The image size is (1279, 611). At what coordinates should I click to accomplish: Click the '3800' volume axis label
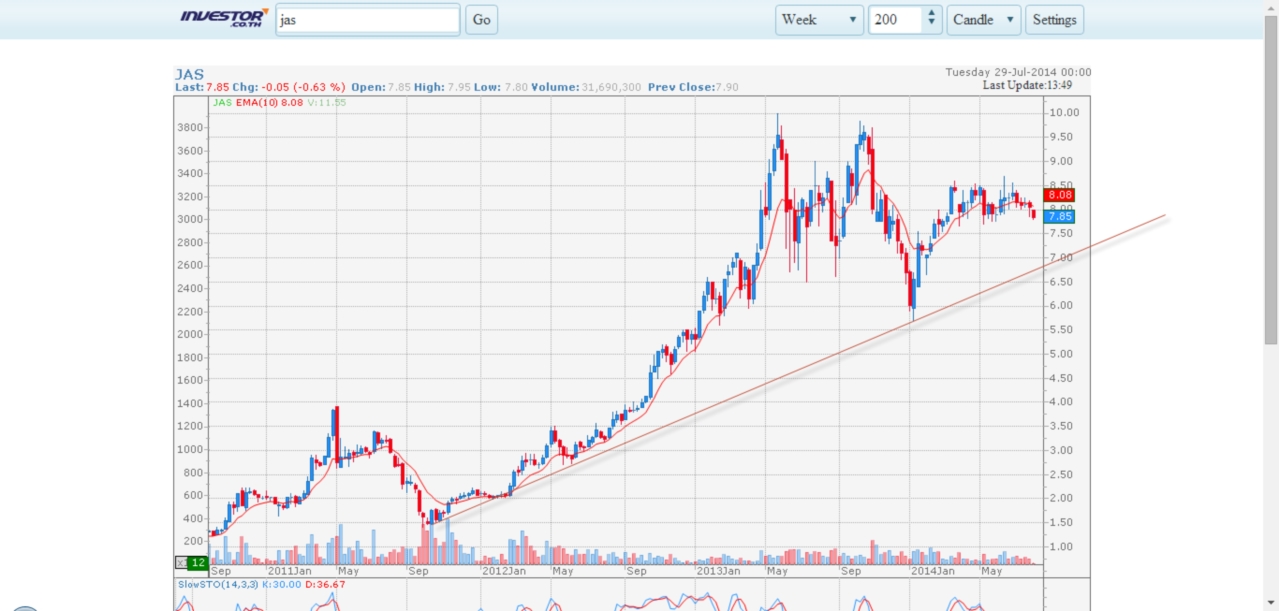pyautogui.click(x=191, y=128)
